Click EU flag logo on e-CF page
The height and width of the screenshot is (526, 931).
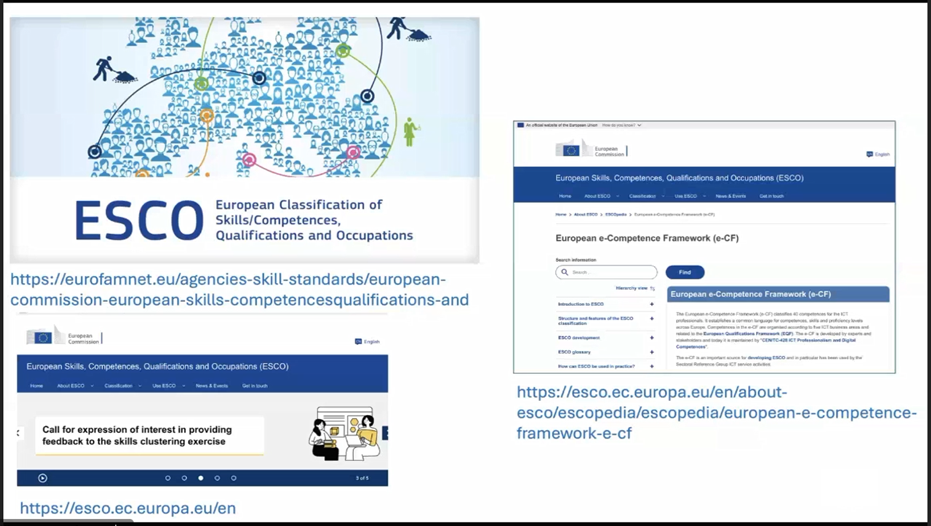pyautogui.click(x=571, y=150)
